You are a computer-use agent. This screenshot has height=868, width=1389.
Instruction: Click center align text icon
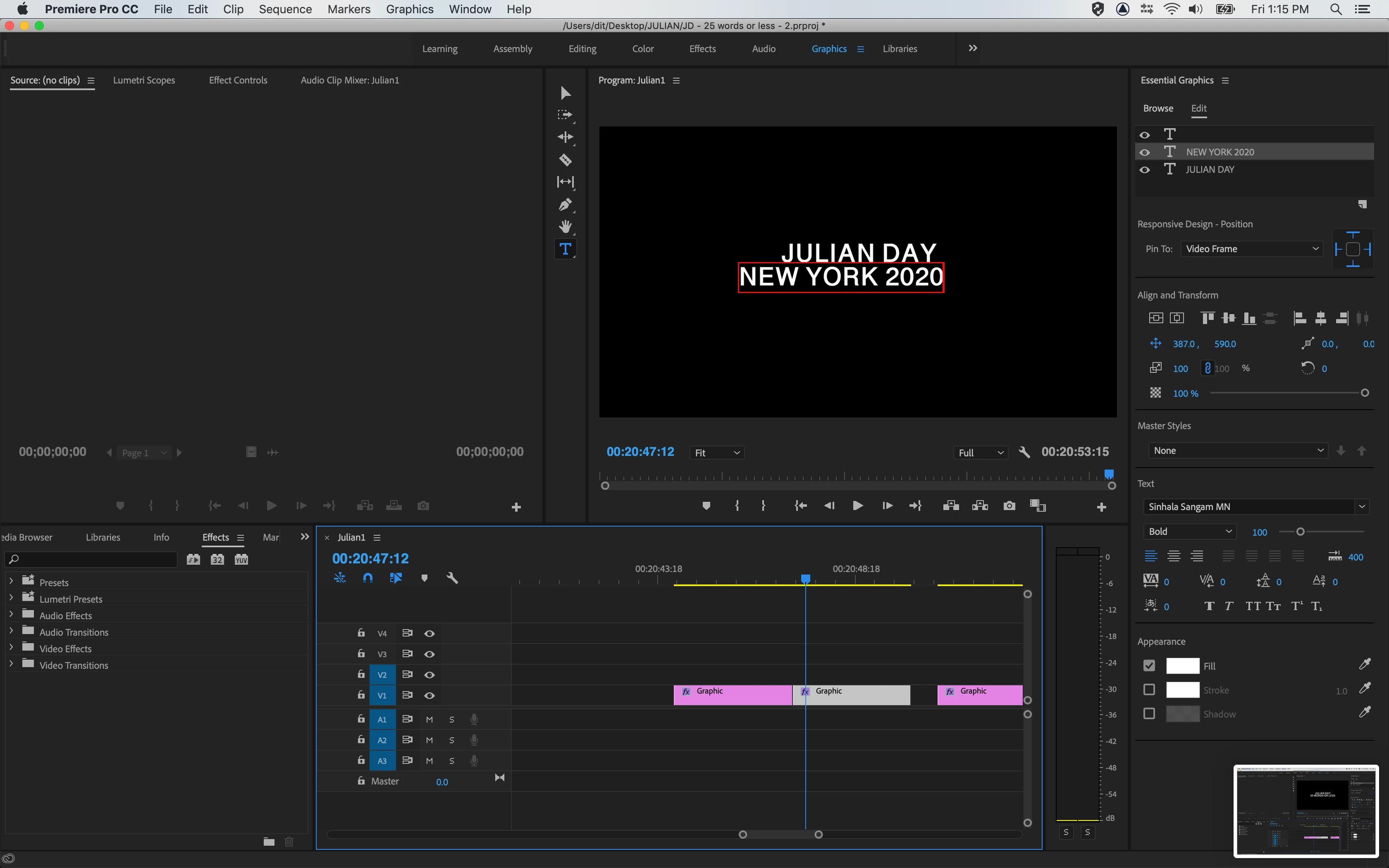click(x=1174, y=556)
